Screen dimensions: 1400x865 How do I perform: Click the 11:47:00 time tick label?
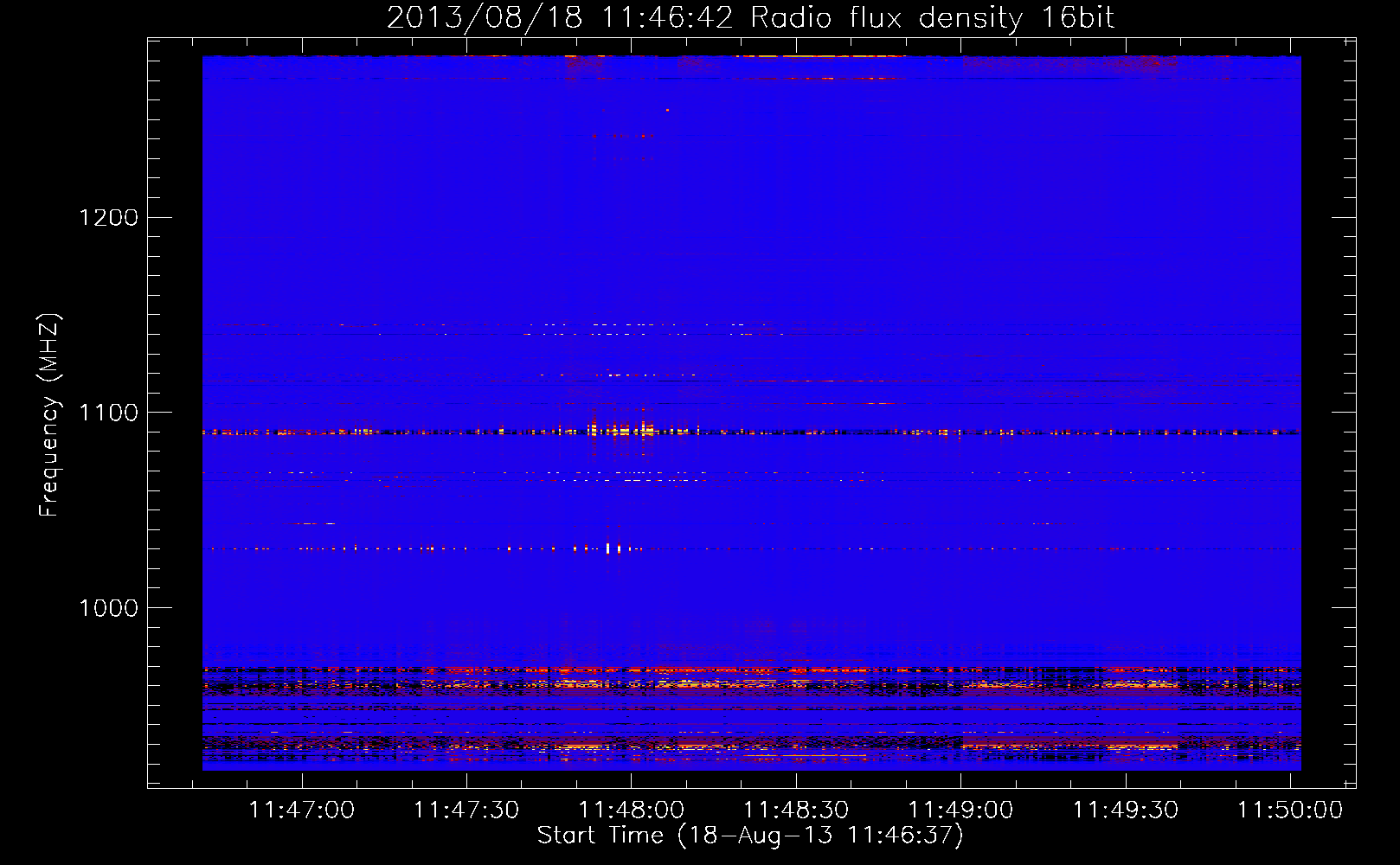301,811
